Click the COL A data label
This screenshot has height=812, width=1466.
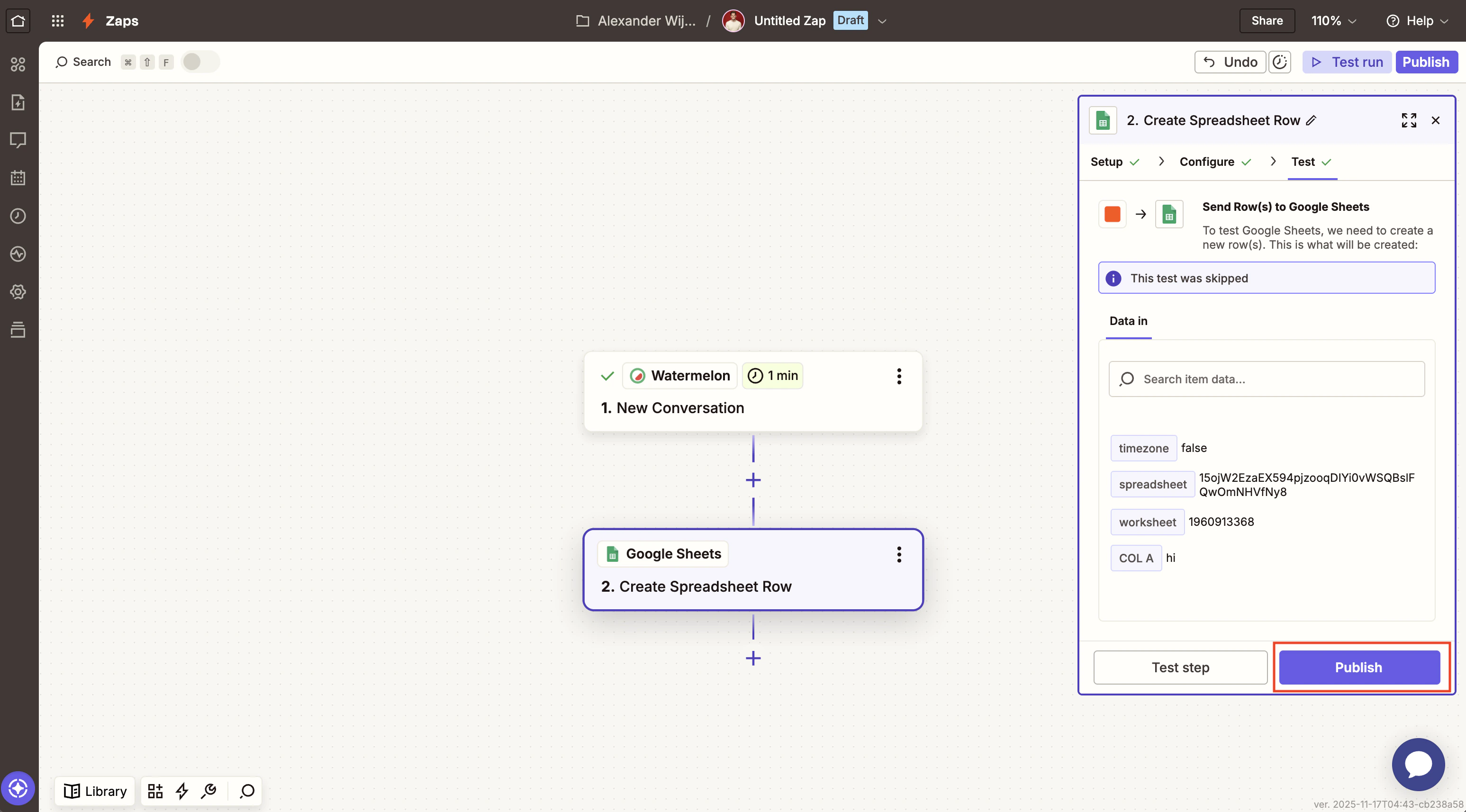tap(1136, 558)
